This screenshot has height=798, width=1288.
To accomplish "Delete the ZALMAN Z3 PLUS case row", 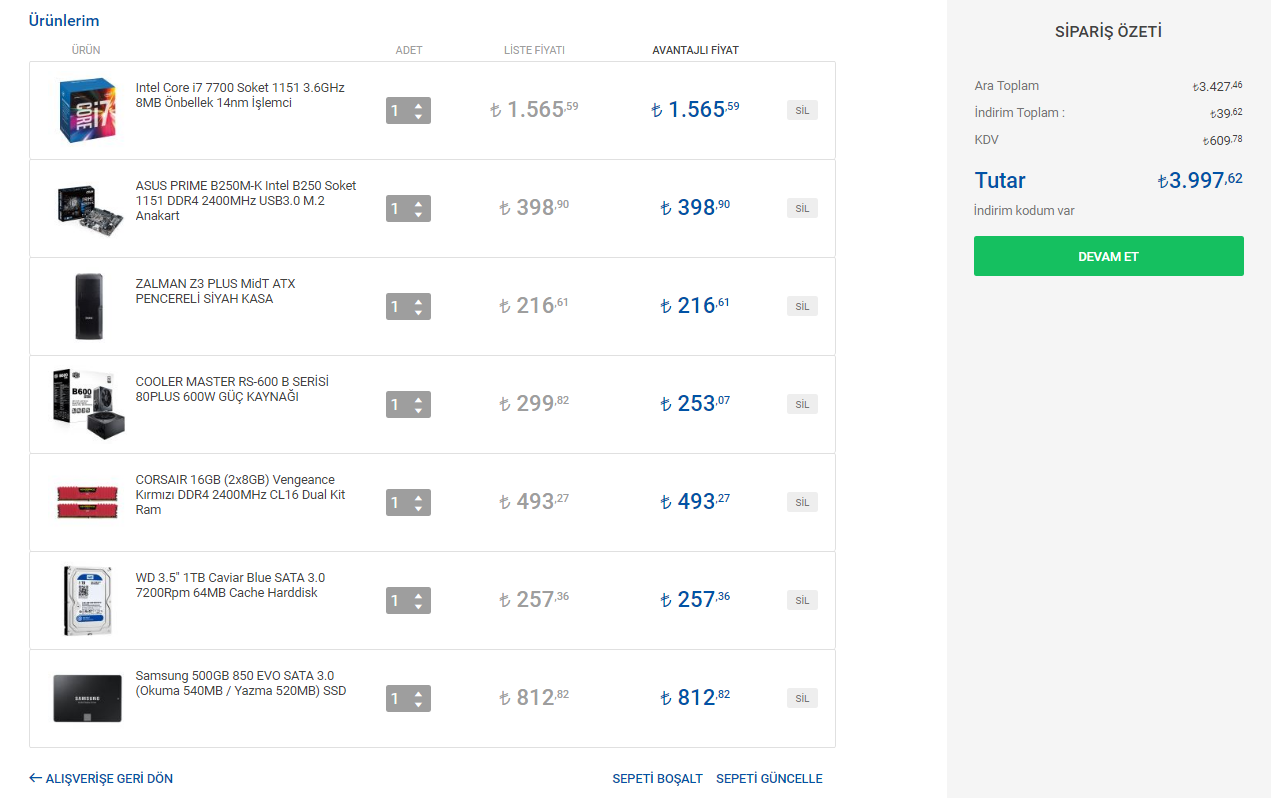I will (x=802, y=306).
